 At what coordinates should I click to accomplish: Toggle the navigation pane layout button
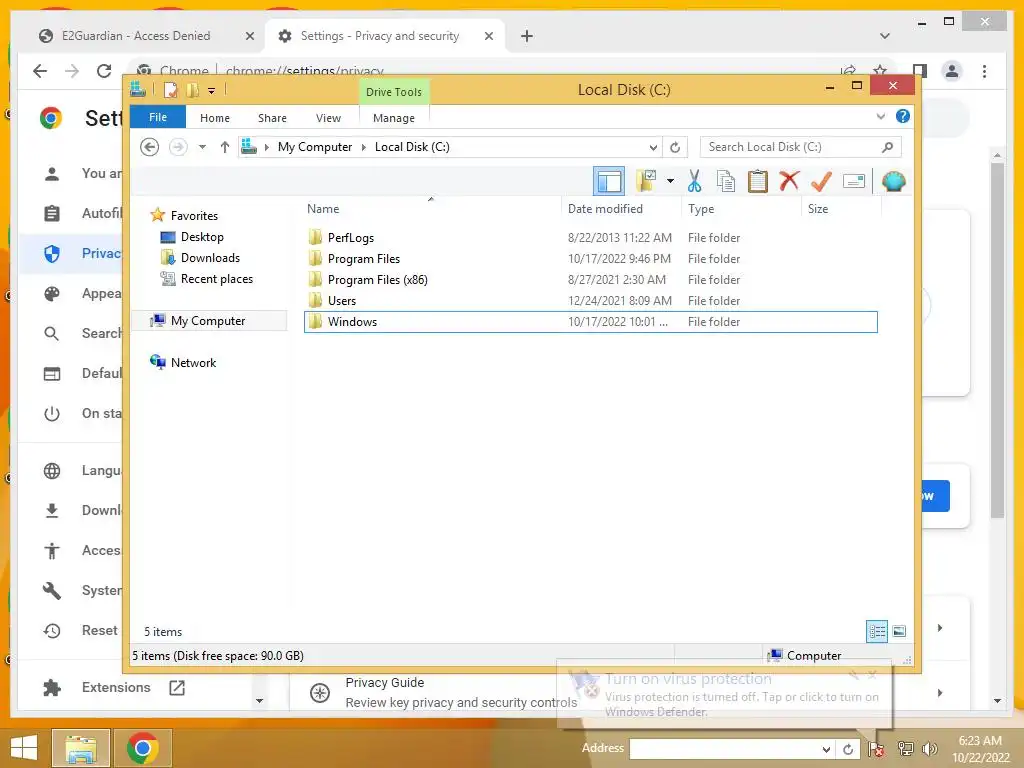[x=609, y=181]
